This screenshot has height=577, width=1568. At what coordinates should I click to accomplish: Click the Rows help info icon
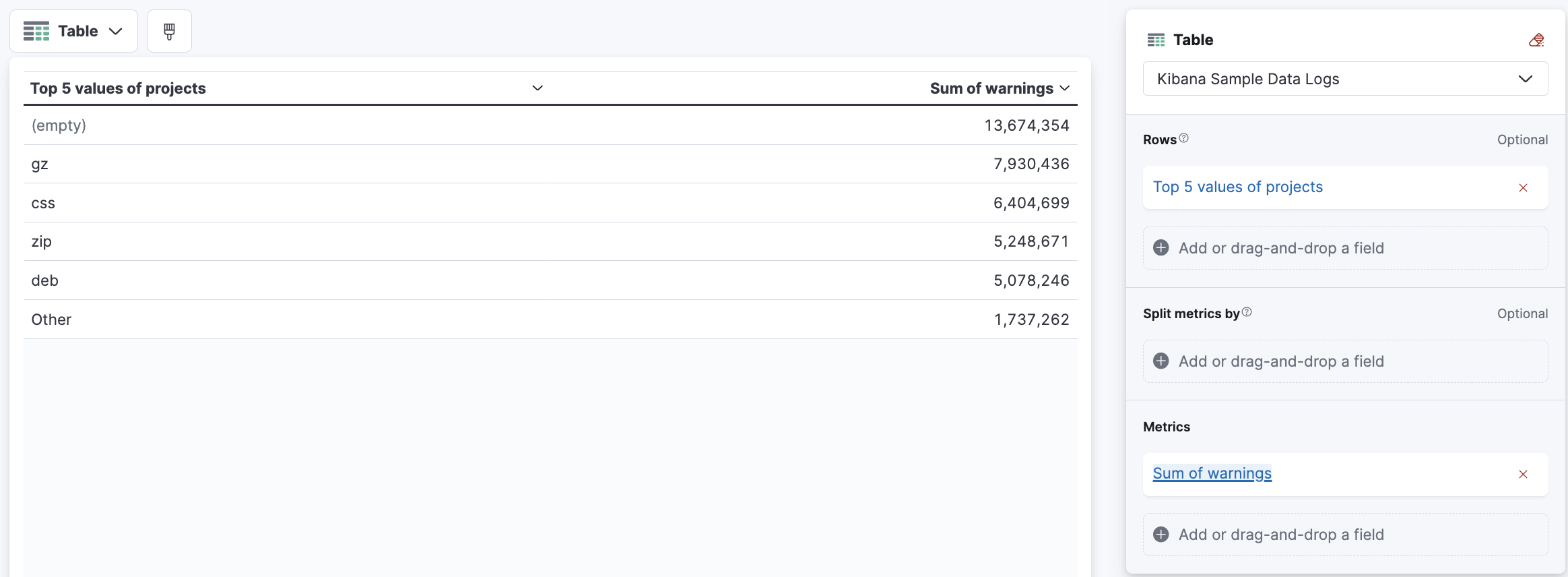pos(1183,138)
